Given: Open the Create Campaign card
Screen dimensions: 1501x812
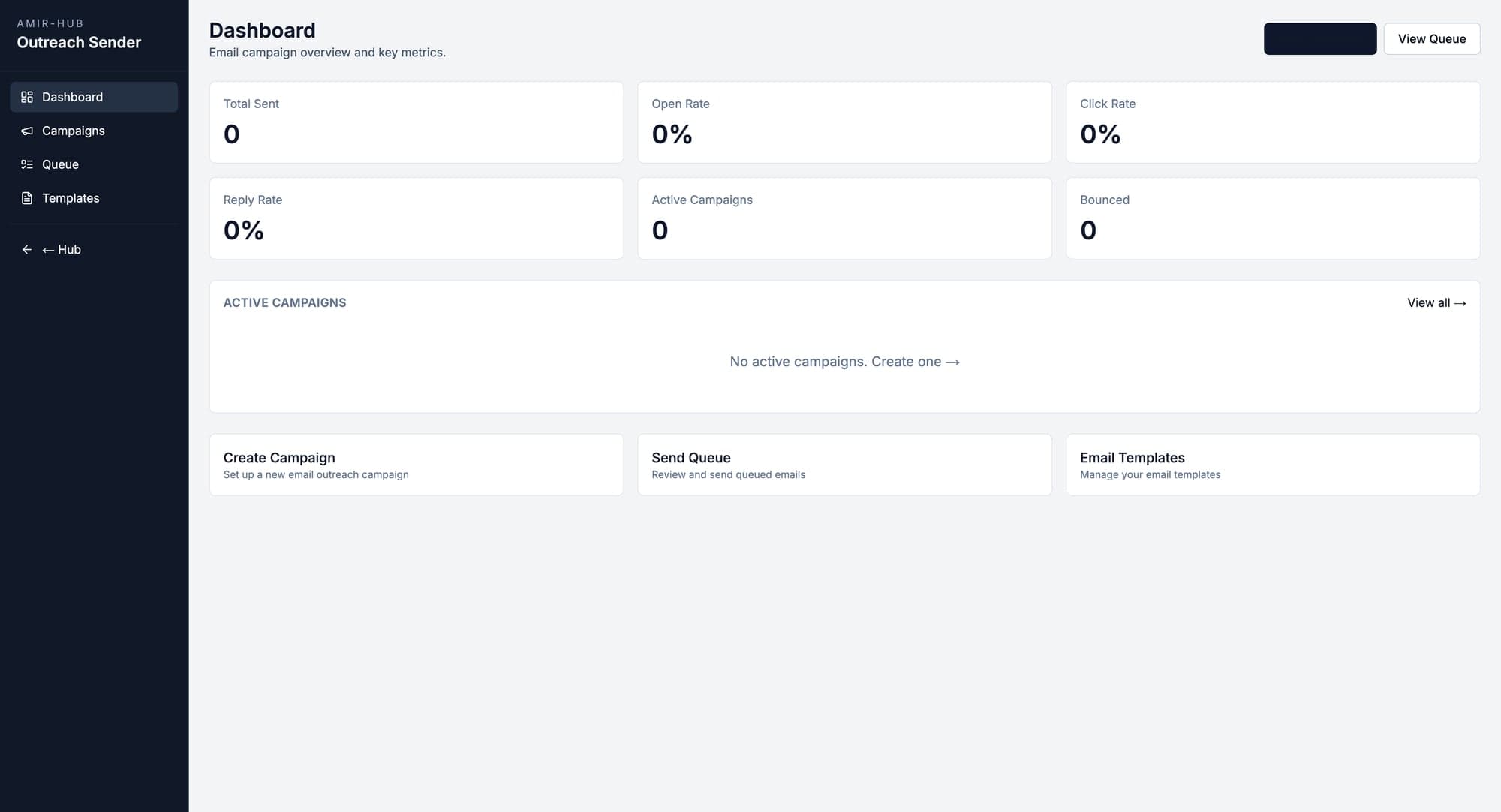Looking at the screenshot, I should point(416,465).
